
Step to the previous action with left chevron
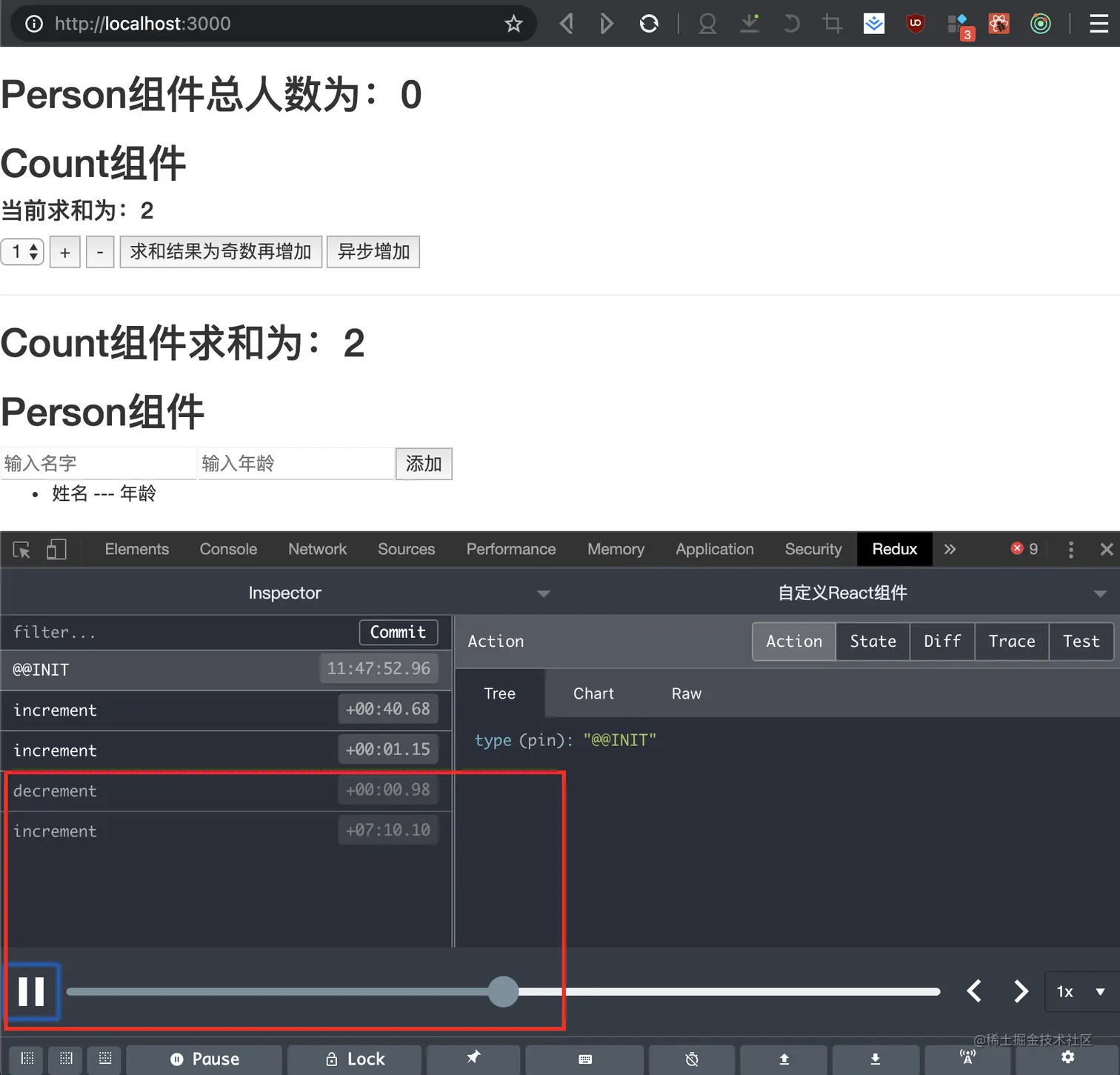pos(975,991)
